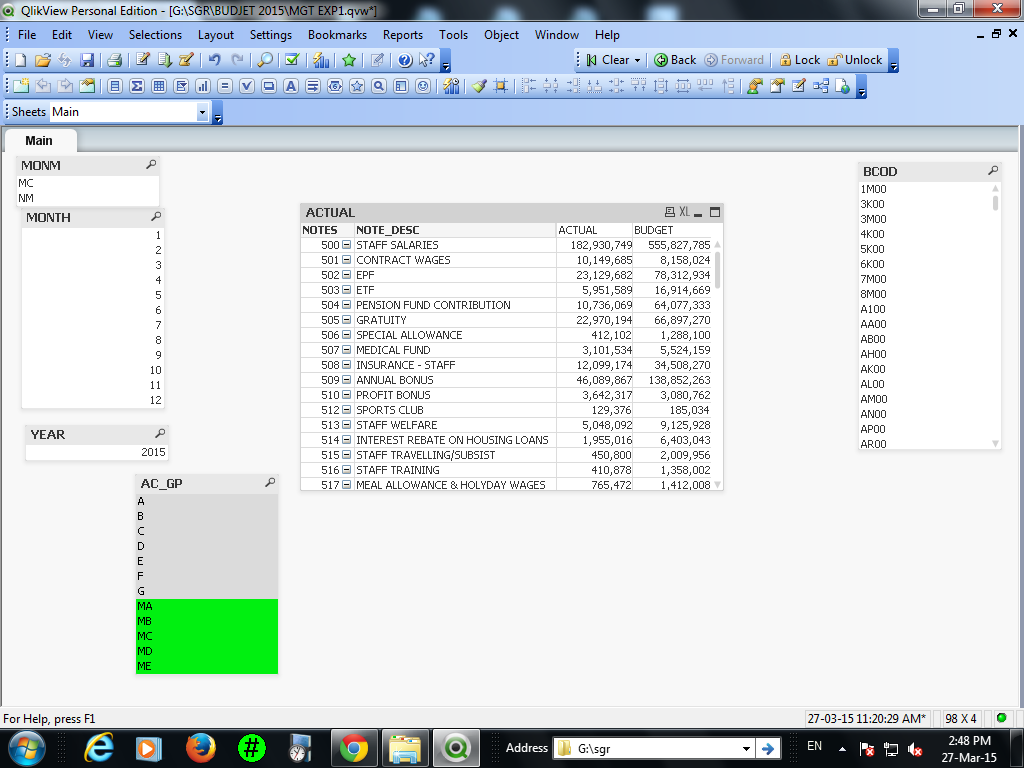
Task: Create a Statistics Box sigma icon
Action: 136,86
